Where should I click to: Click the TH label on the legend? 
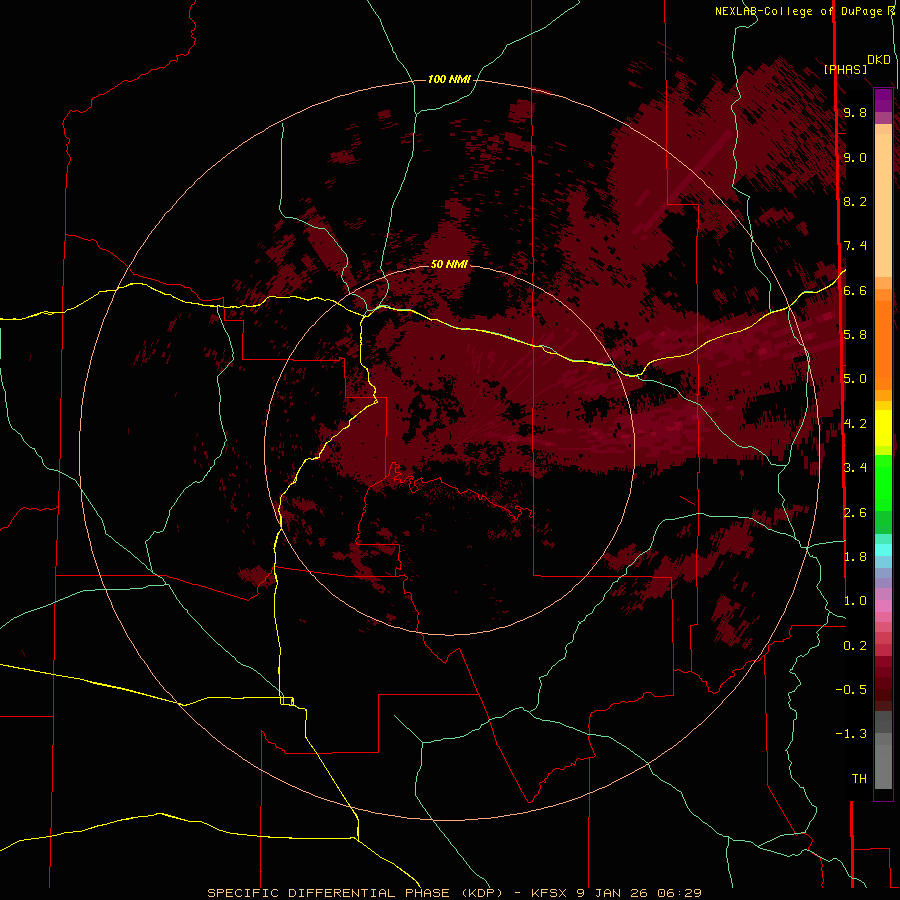(859, 779)
